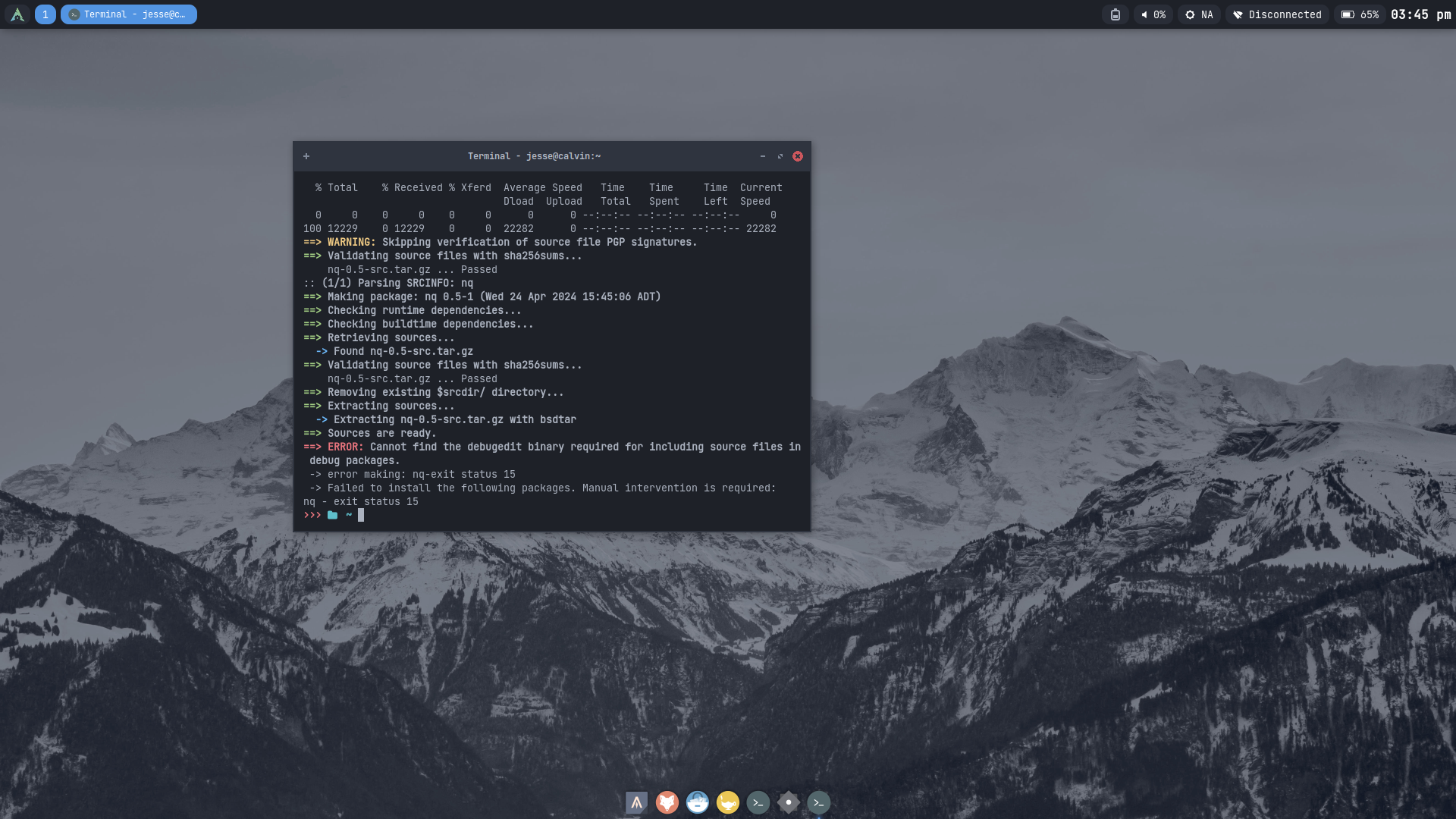Switch to workspace 1
1456x819 pixels.
pos(45,14)
